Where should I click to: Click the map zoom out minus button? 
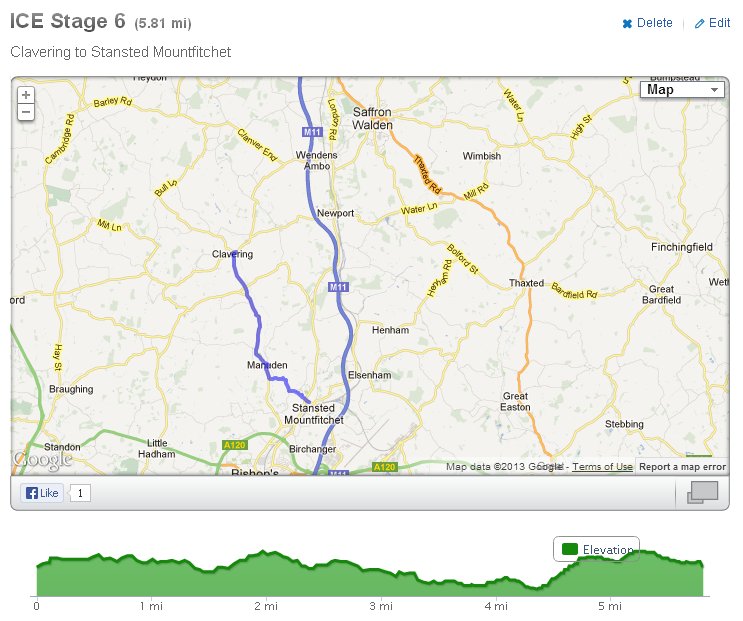click(x=25, y=112)
